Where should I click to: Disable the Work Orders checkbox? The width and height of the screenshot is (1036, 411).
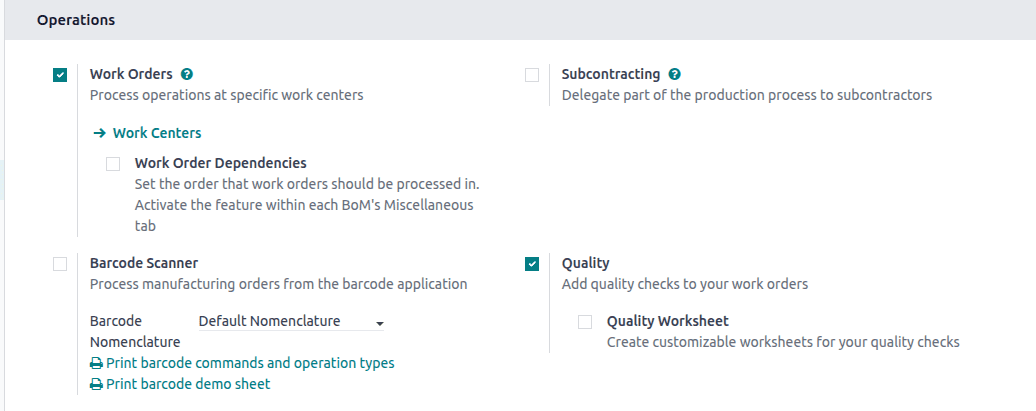click(60, 75)
